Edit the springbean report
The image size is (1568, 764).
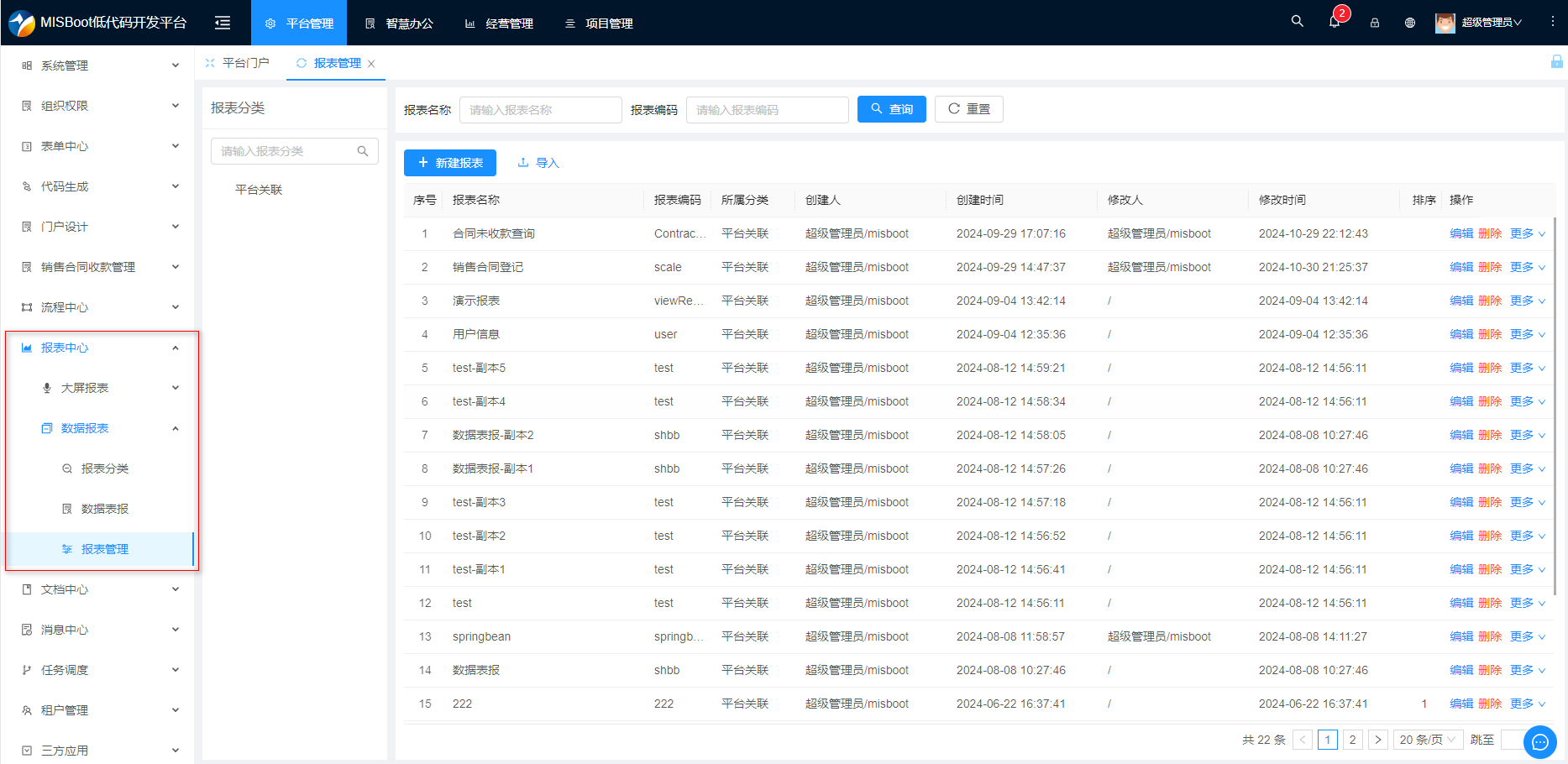coord(1461,636)
